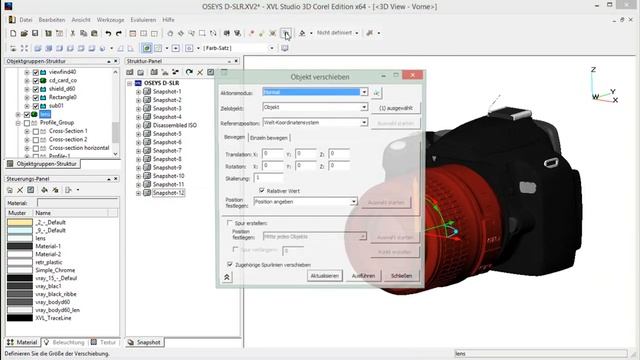This screenshot has height=360, width=640.
Task: Click the Aktualisieren button
Action: click(x=324, y=276)
